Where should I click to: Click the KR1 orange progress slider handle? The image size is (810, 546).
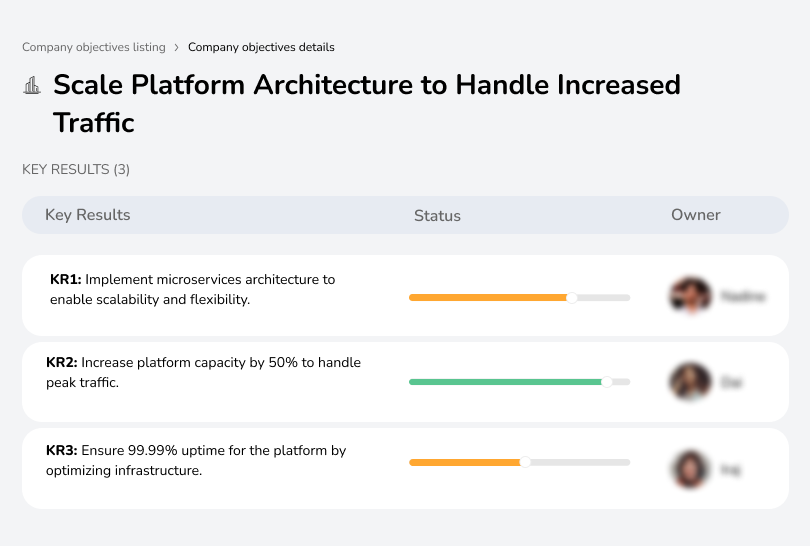click(572, 298)
